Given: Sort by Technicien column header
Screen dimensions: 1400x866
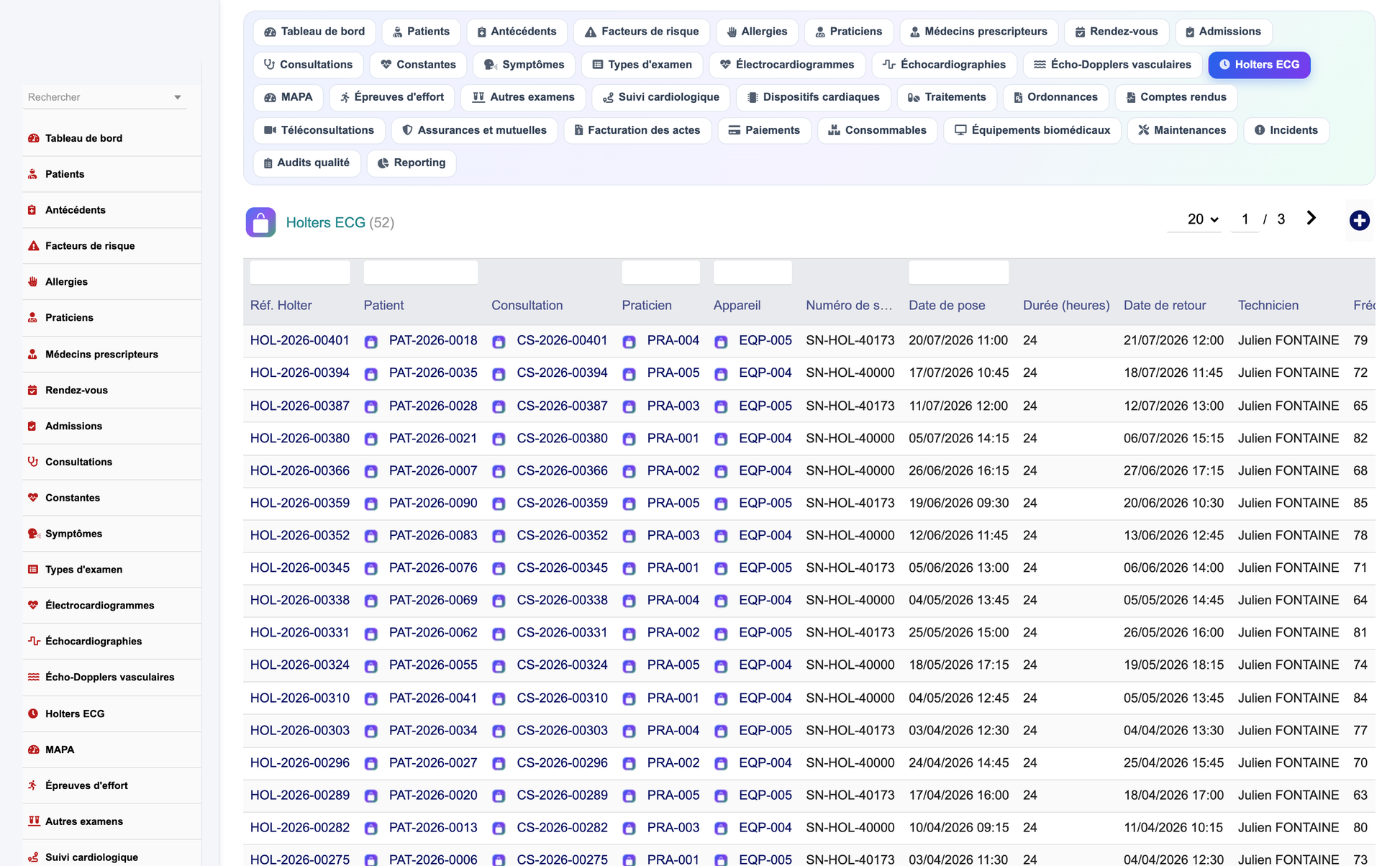Looking at the screenshot, I should 1268,305.
